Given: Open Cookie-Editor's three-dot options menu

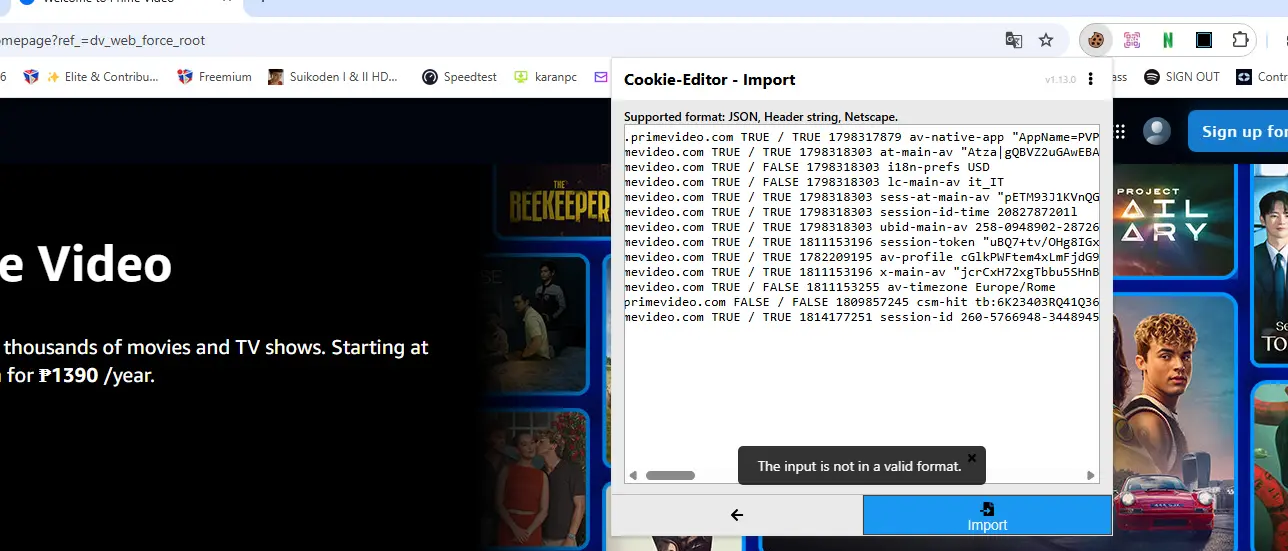Looking at the screenshot, I should [1091, 79].
